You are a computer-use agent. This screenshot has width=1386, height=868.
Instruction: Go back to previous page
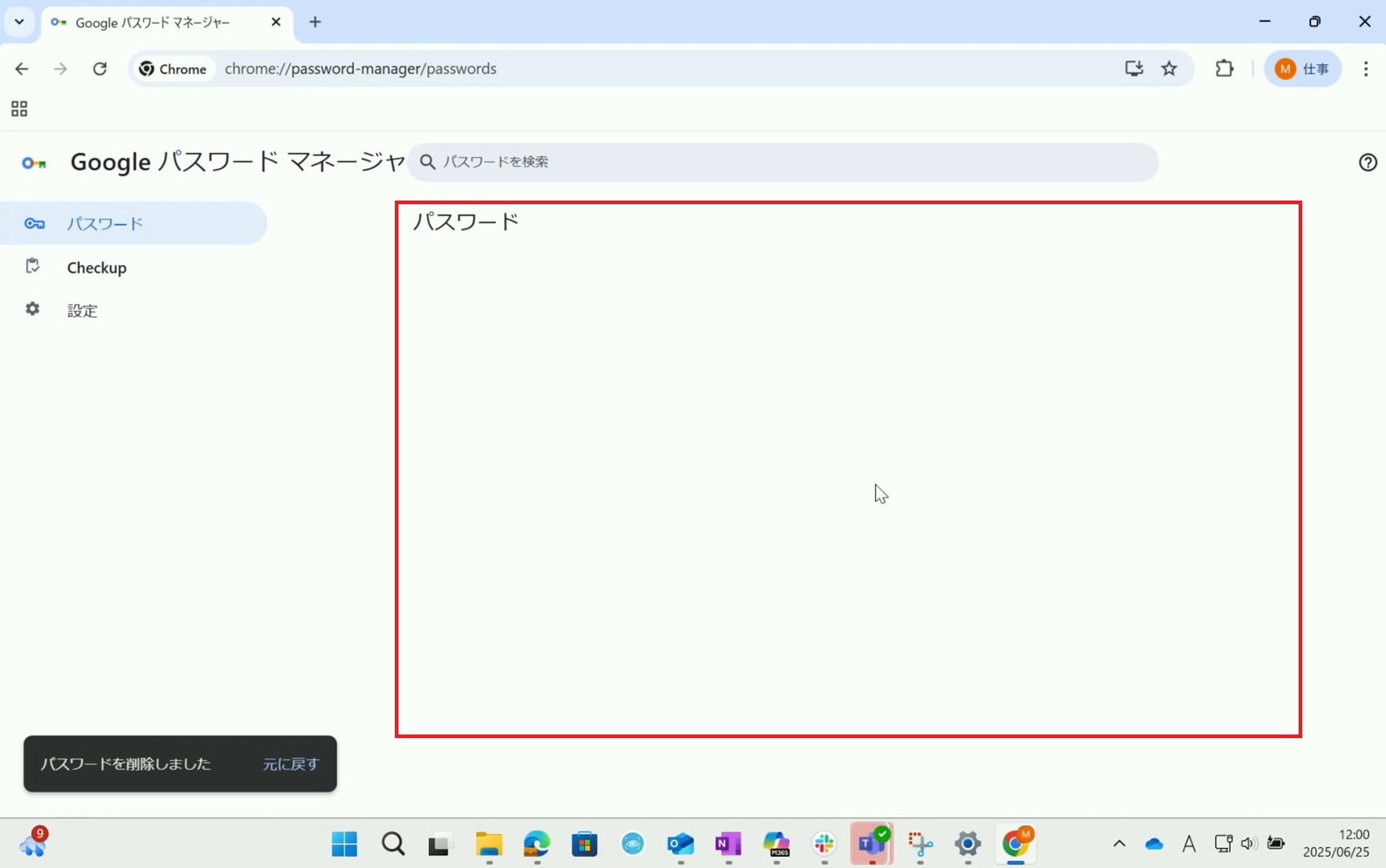[x=22, y=69]
